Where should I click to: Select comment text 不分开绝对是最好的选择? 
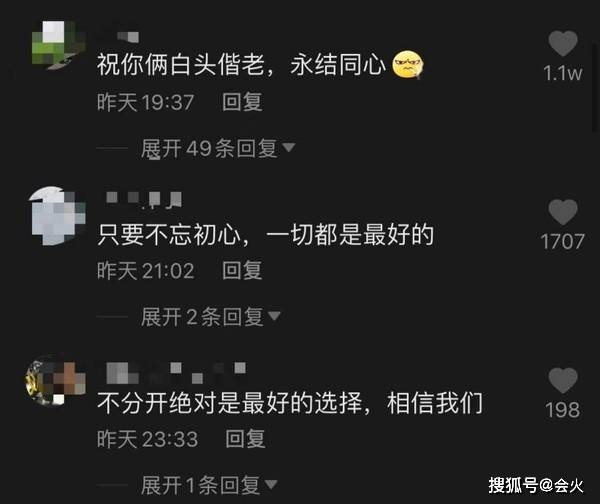[230, 403]
